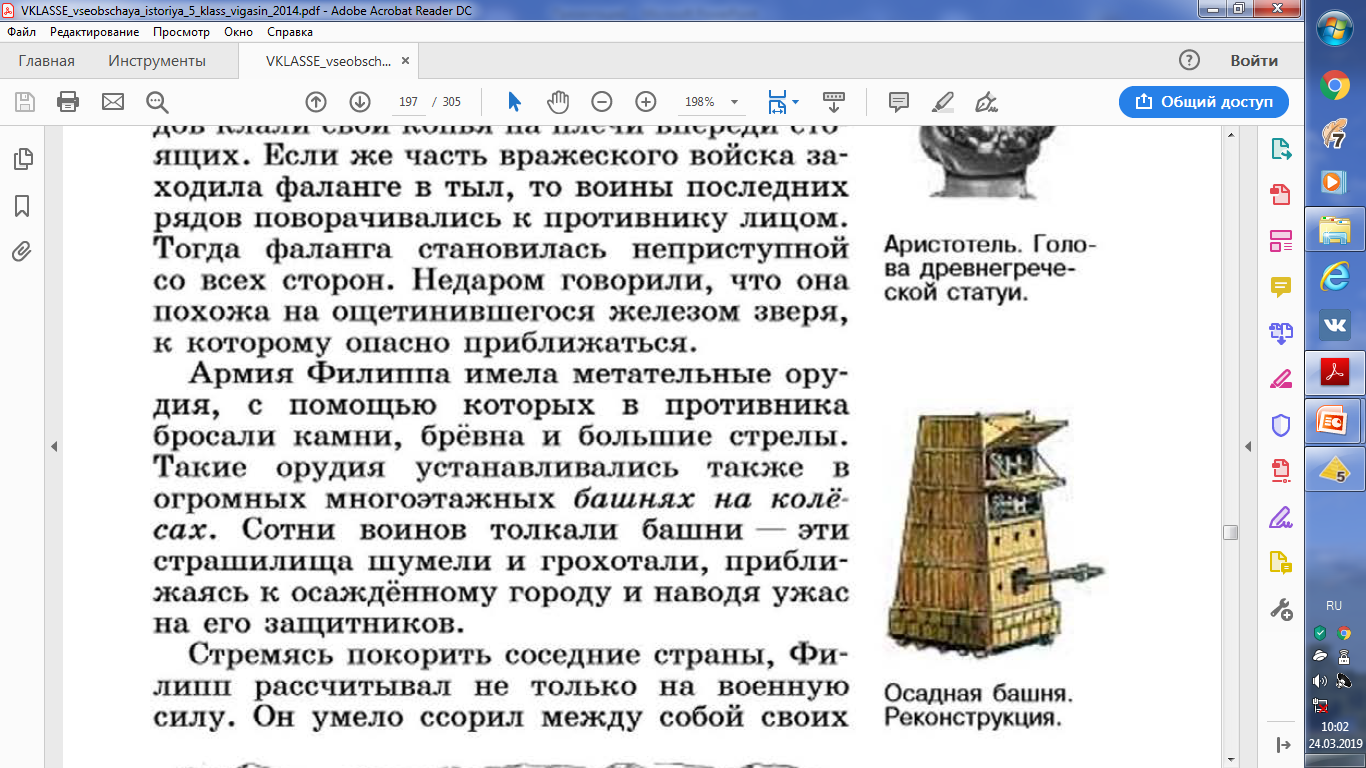This screenshot has width=1366, height=768.
Task: Open page fit options dropdown arrow
Action: [x=796, y=102]
